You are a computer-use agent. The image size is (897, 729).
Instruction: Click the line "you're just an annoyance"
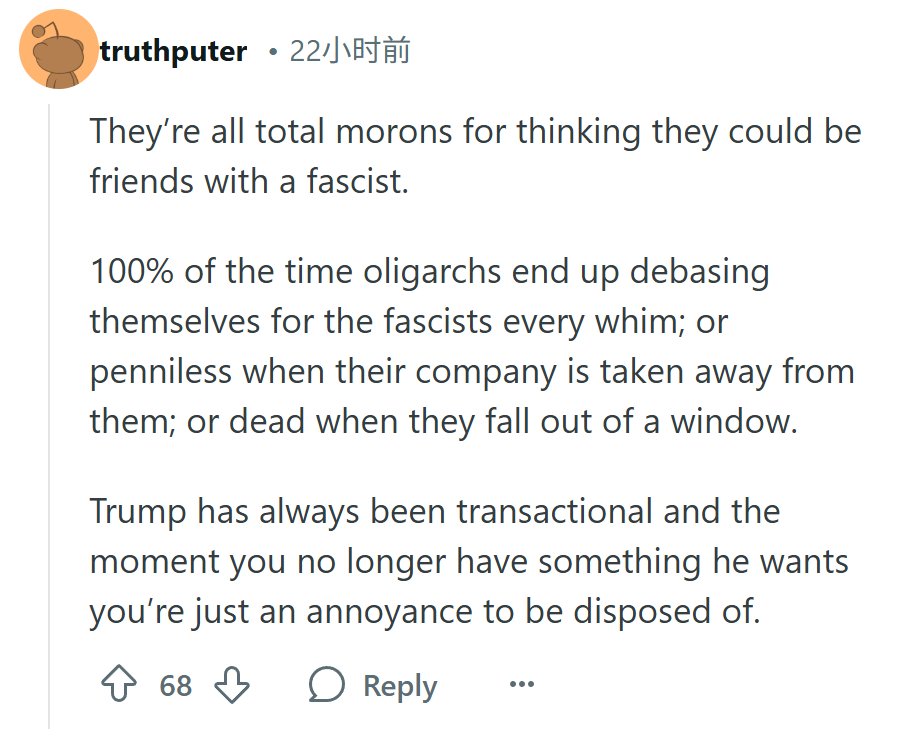[x=425, y=612]
